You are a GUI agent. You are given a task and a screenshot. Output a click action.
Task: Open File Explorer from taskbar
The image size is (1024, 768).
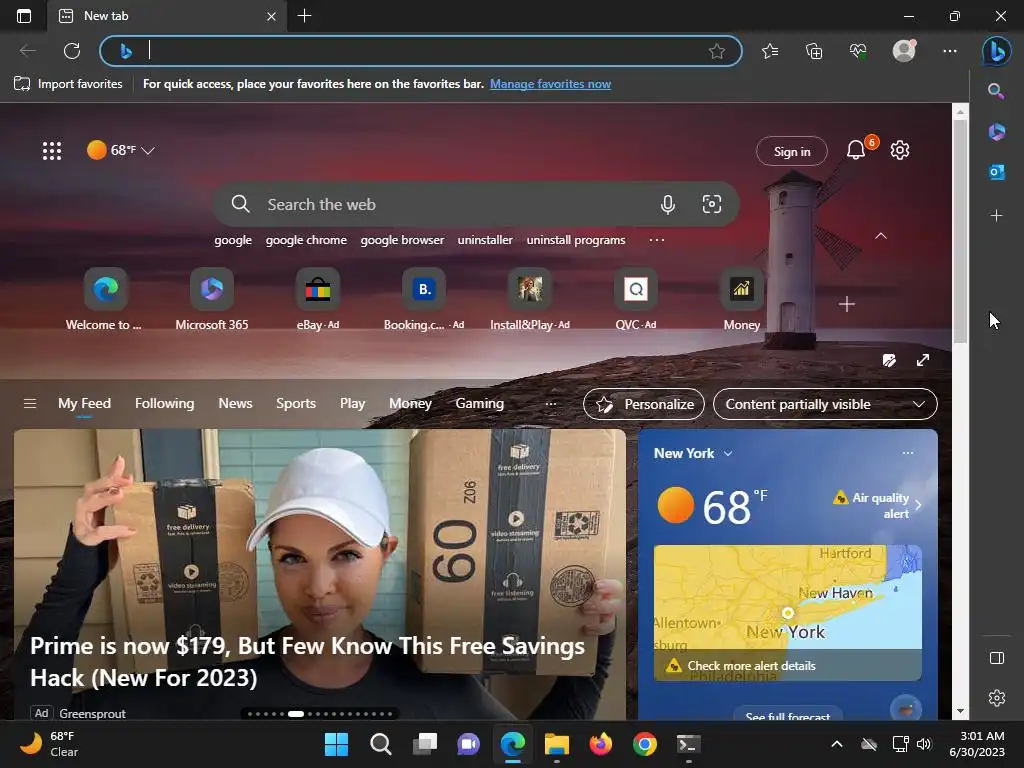(557, 744)
